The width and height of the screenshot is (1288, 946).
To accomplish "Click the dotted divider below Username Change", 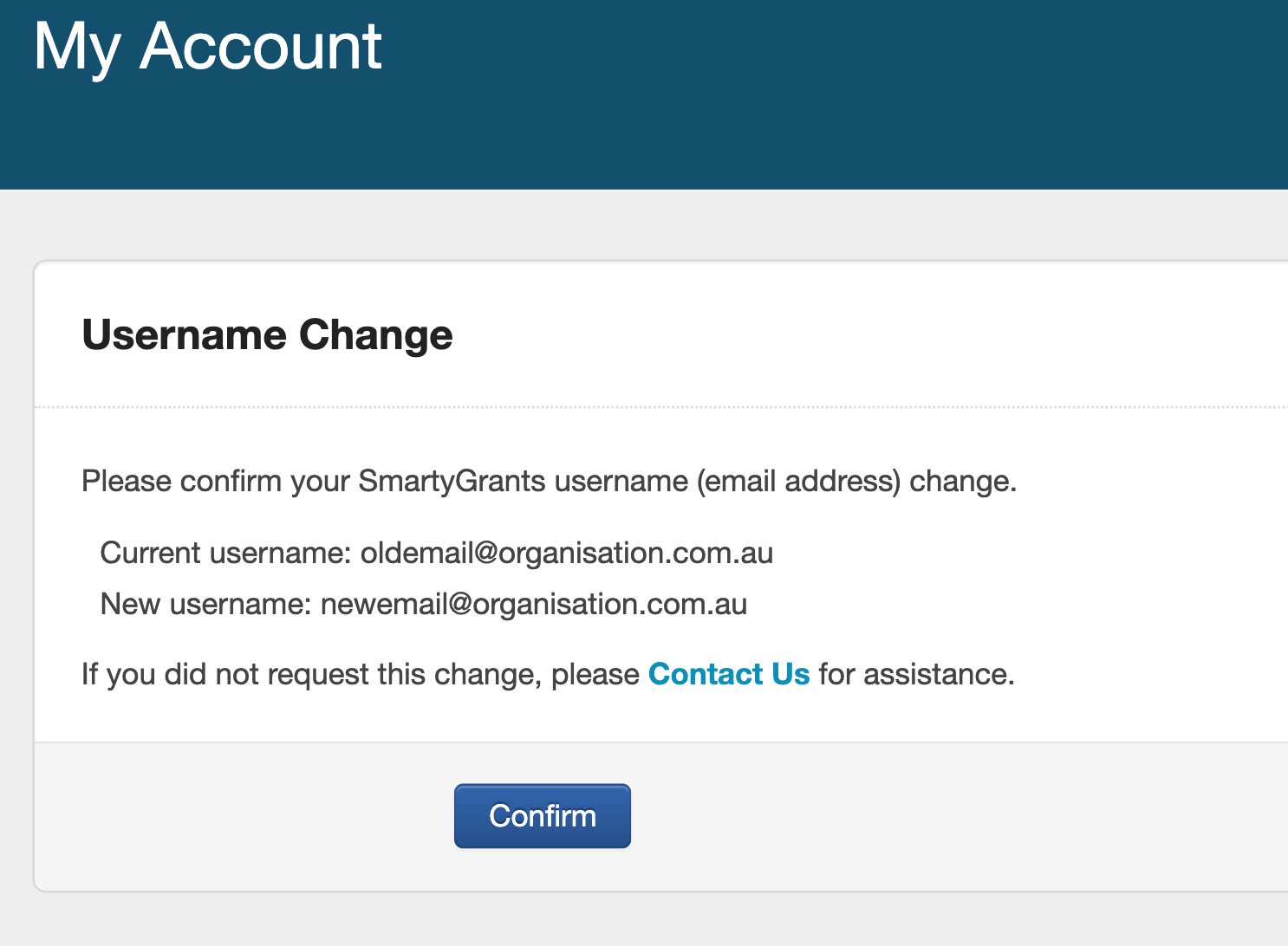I will pyautogui.click(x=659, y=406).
